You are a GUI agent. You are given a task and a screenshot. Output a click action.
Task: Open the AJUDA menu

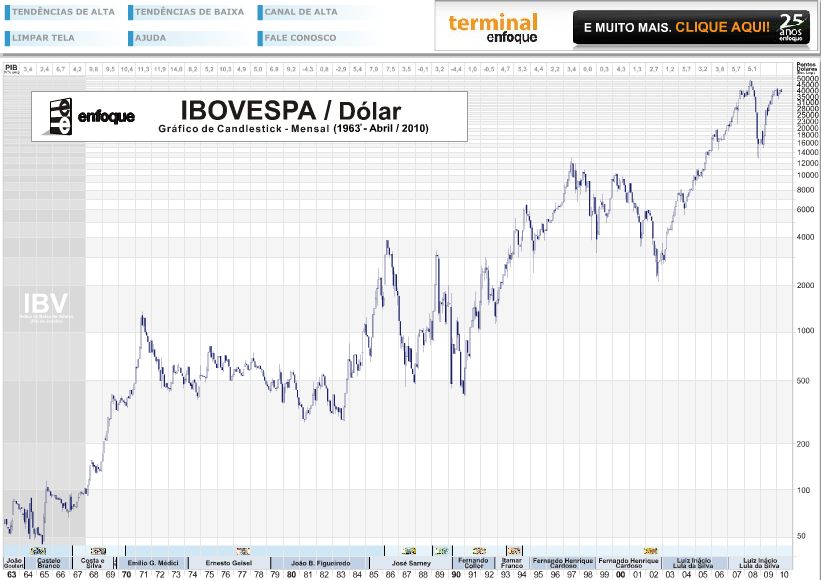150,37
